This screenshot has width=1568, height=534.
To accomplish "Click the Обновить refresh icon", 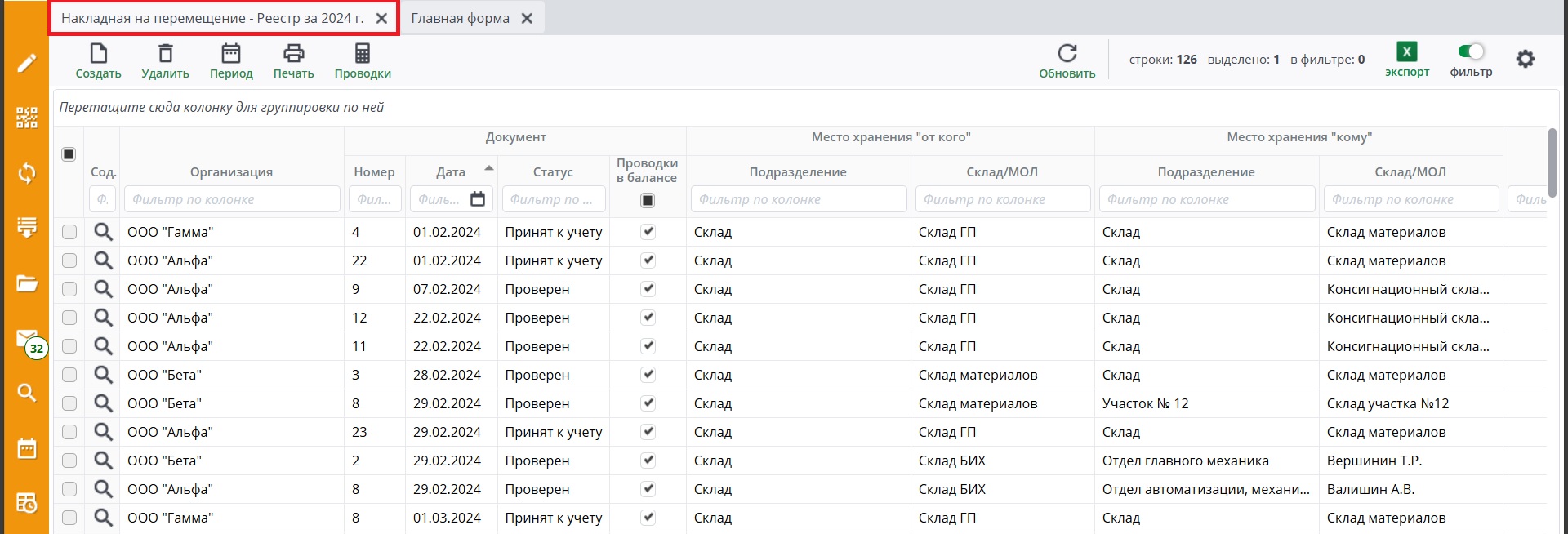I will pos(1067,54).
